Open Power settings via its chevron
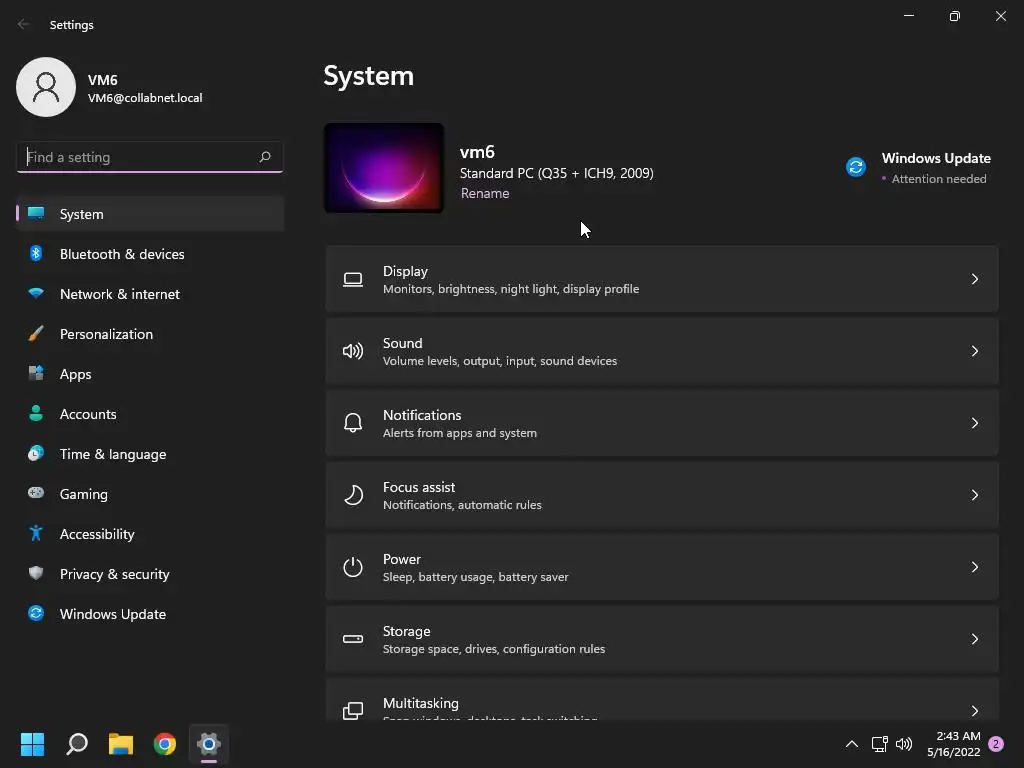 coord(974,567)
